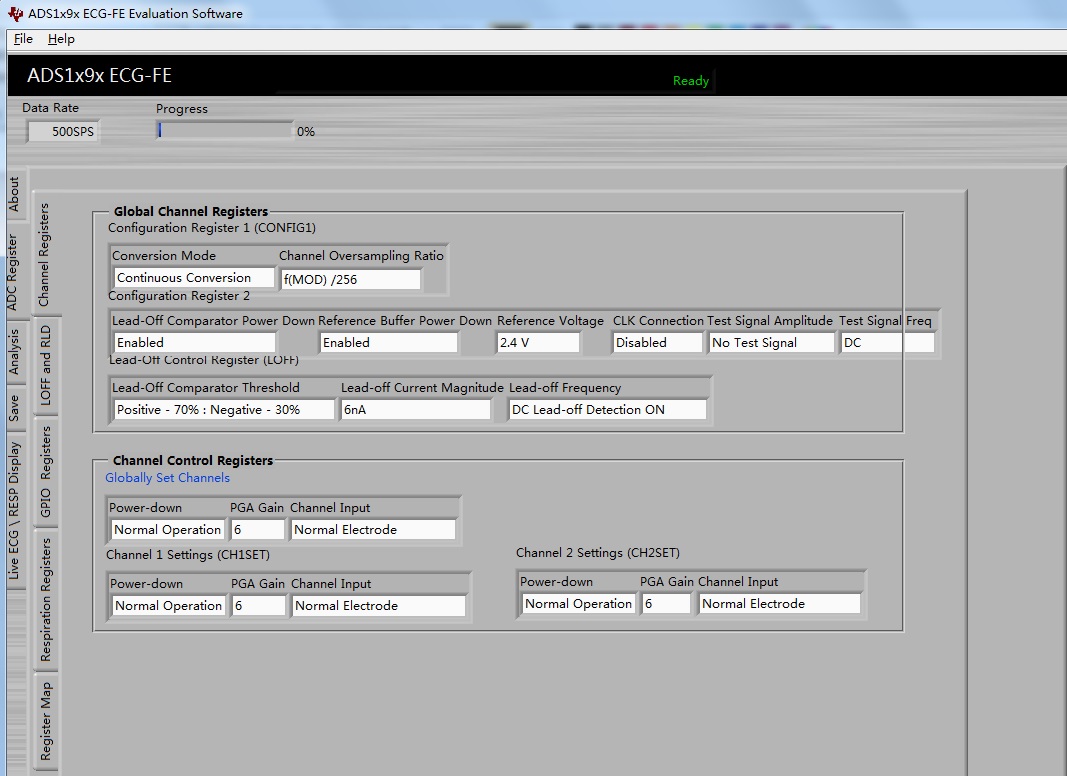1067x776 pixels.
Task: Click the ADS1x9x ECG-FE header title
Action: (99, 75)
